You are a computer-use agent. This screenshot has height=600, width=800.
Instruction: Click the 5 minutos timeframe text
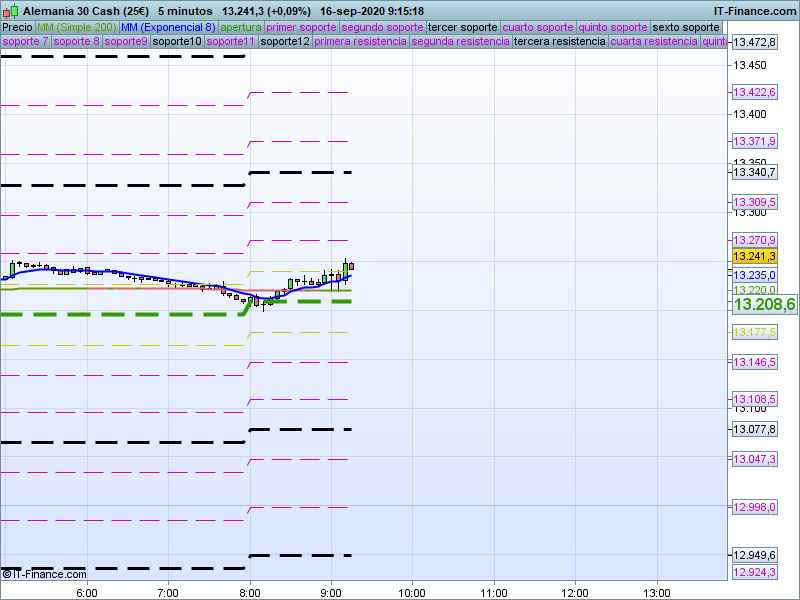185,11
